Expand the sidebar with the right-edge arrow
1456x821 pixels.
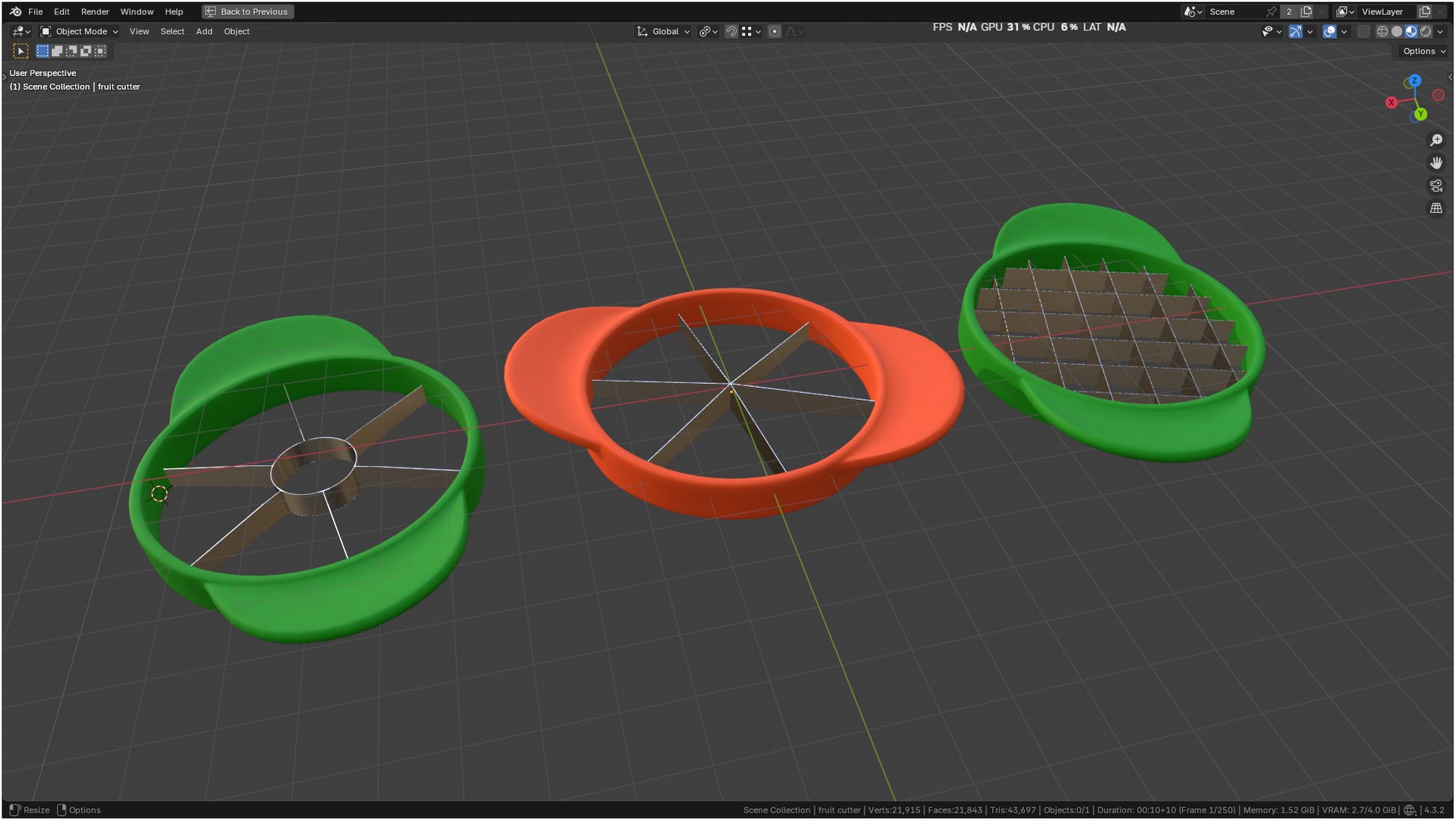click(1451, 77)
